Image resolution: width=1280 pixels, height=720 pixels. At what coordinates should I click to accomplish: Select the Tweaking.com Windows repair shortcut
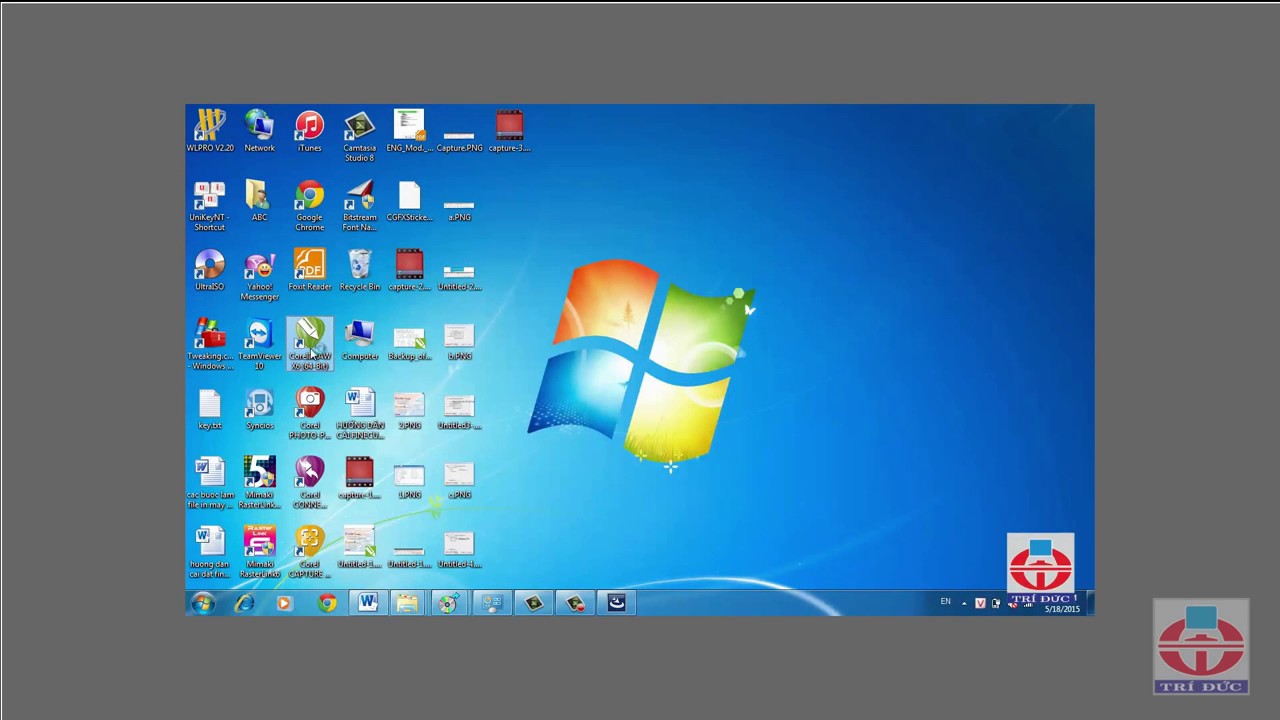point(210,345)
